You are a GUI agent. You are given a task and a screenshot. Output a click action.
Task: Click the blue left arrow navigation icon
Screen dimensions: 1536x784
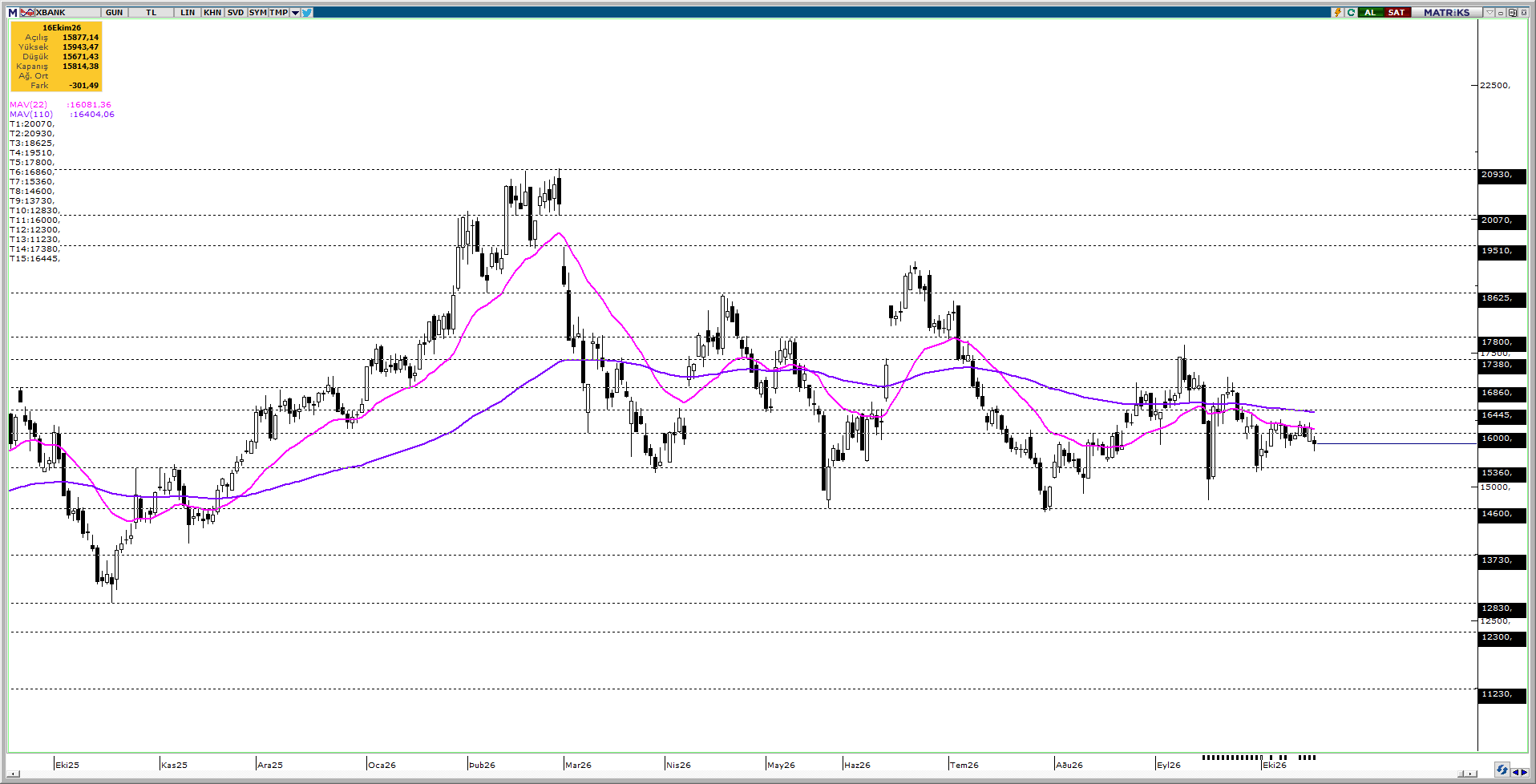(x=1515, y=772)
